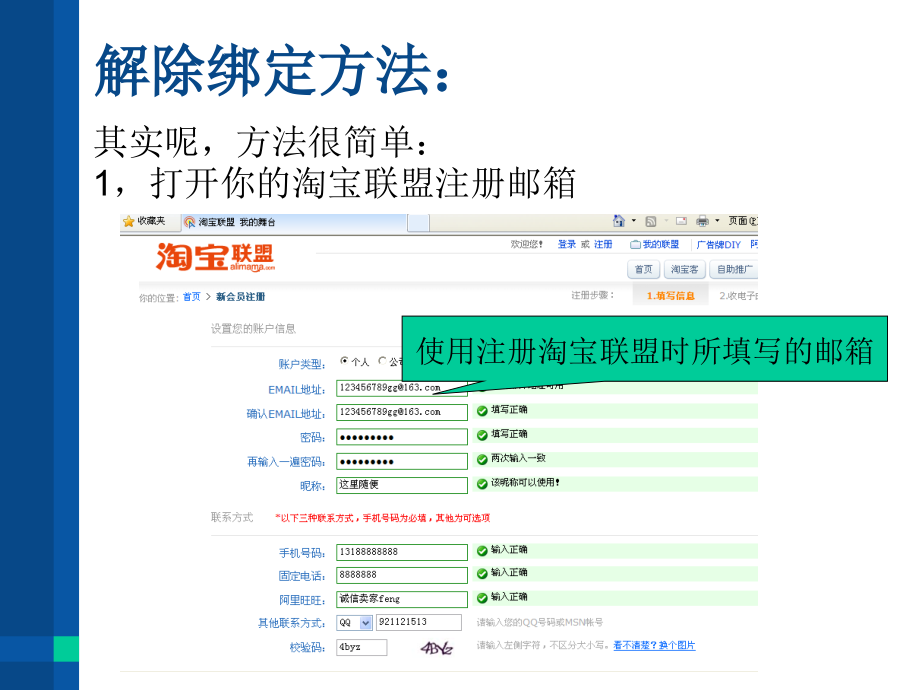Select step 1.填写信息 tab
This screenshot has height=690, width=920.
670,296
